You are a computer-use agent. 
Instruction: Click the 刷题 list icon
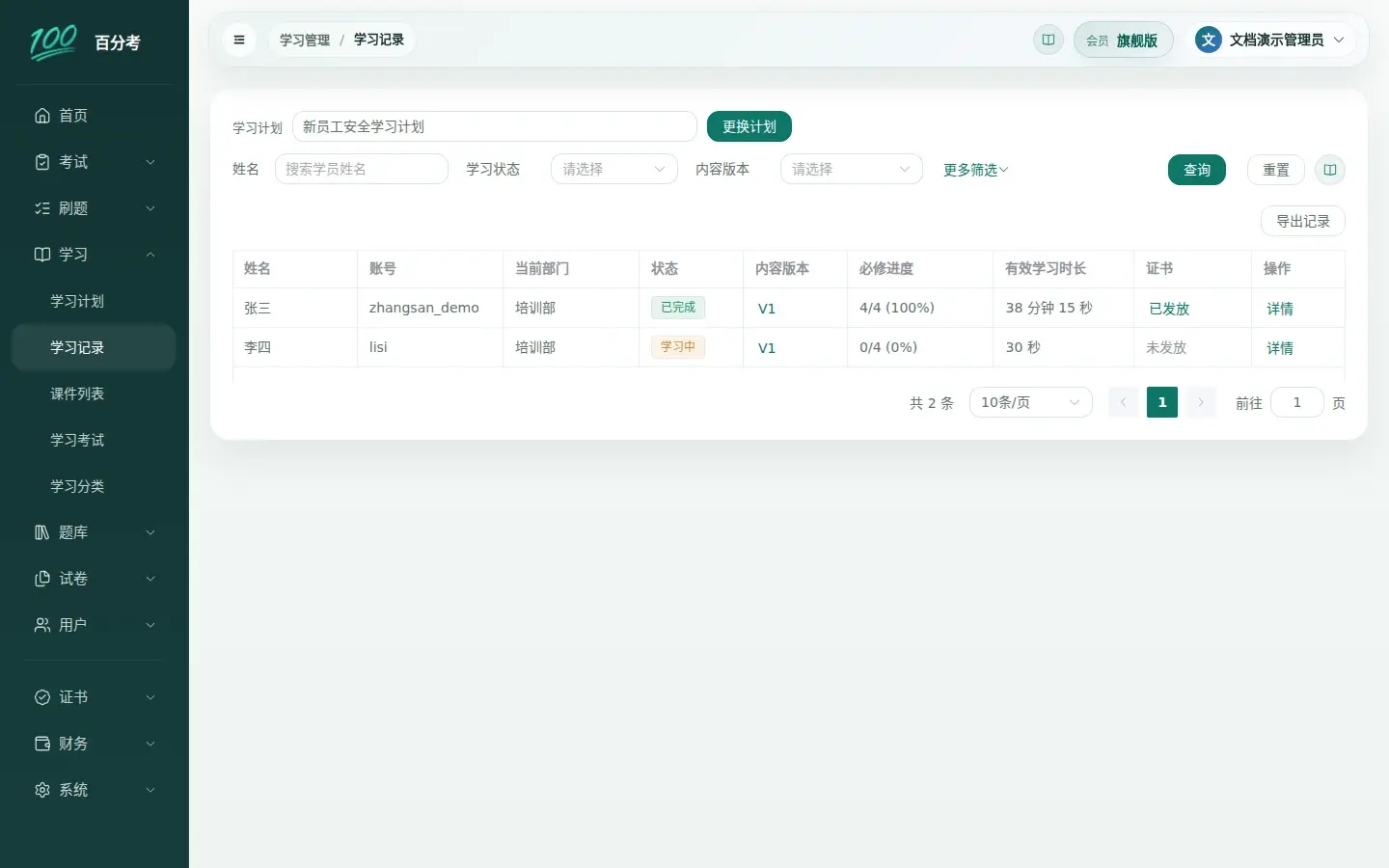coord(42,208)
